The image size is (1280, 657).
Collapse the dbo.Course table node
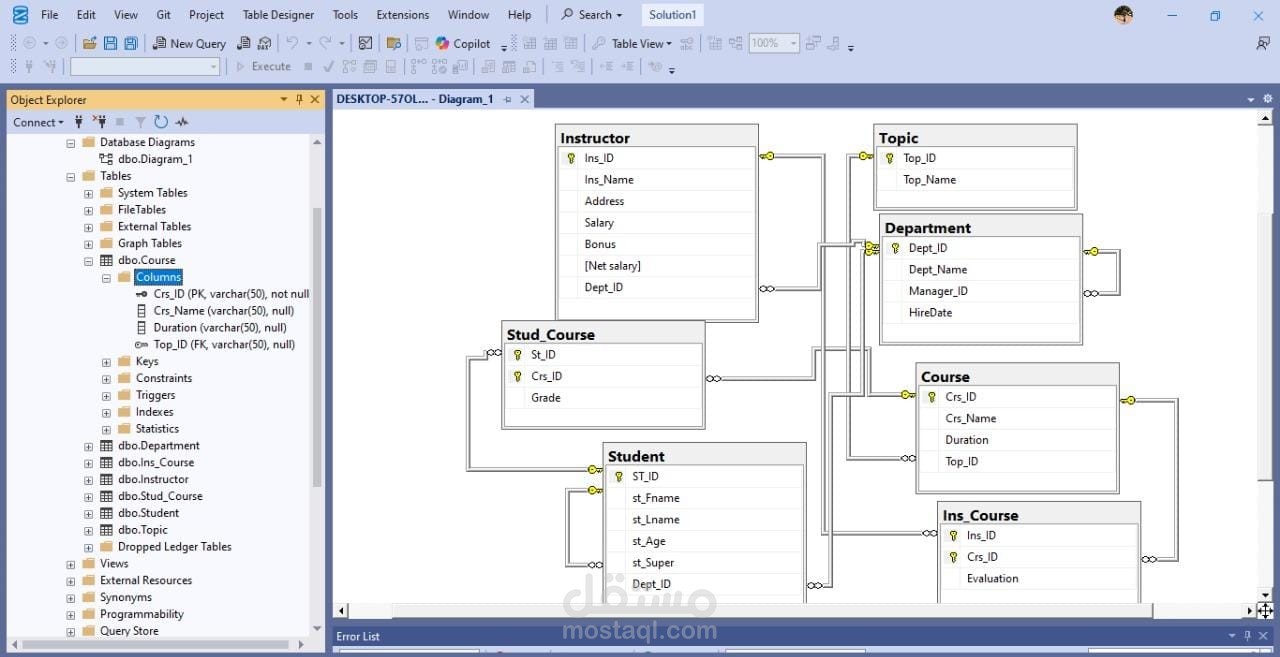point(88,260)
